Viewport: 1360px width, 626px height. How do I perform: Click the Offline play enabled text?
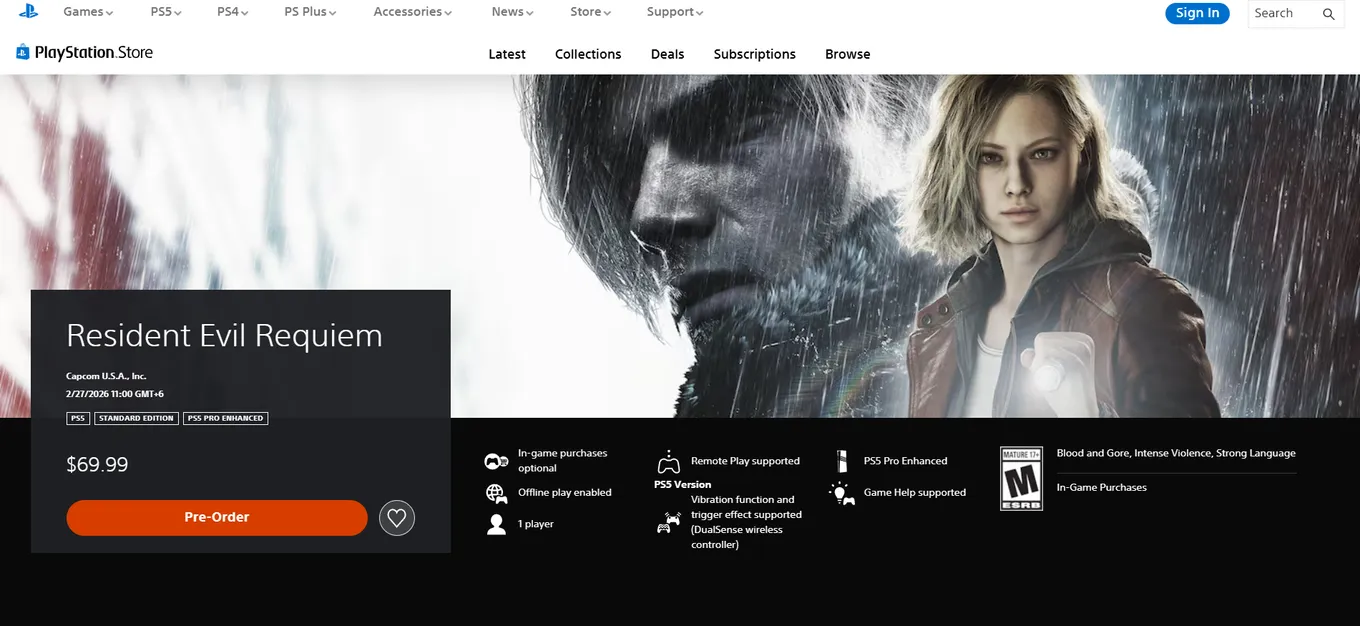click(x=564, y=492)
